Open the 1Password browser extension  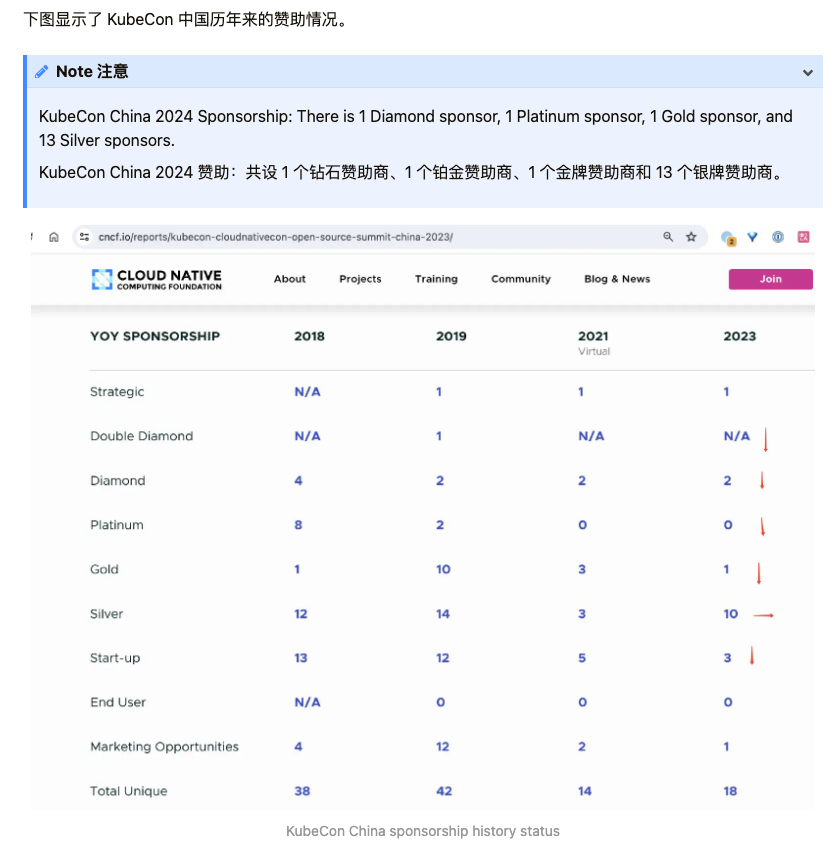coord(778,237)
